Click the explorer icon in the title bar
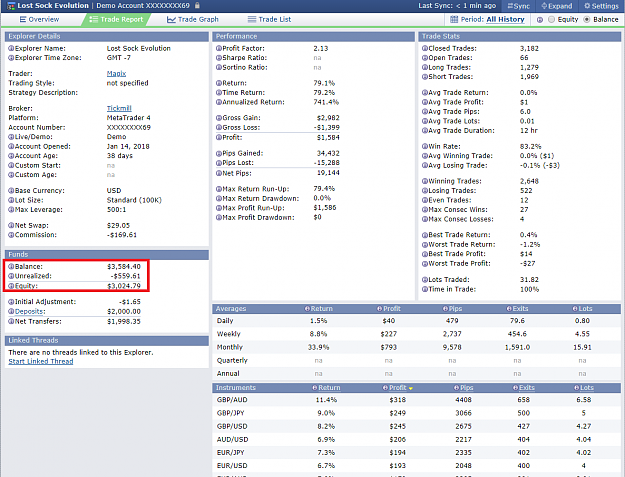This screenshot has width=625, height=477. pyautogui.click(x=11, y=6)
